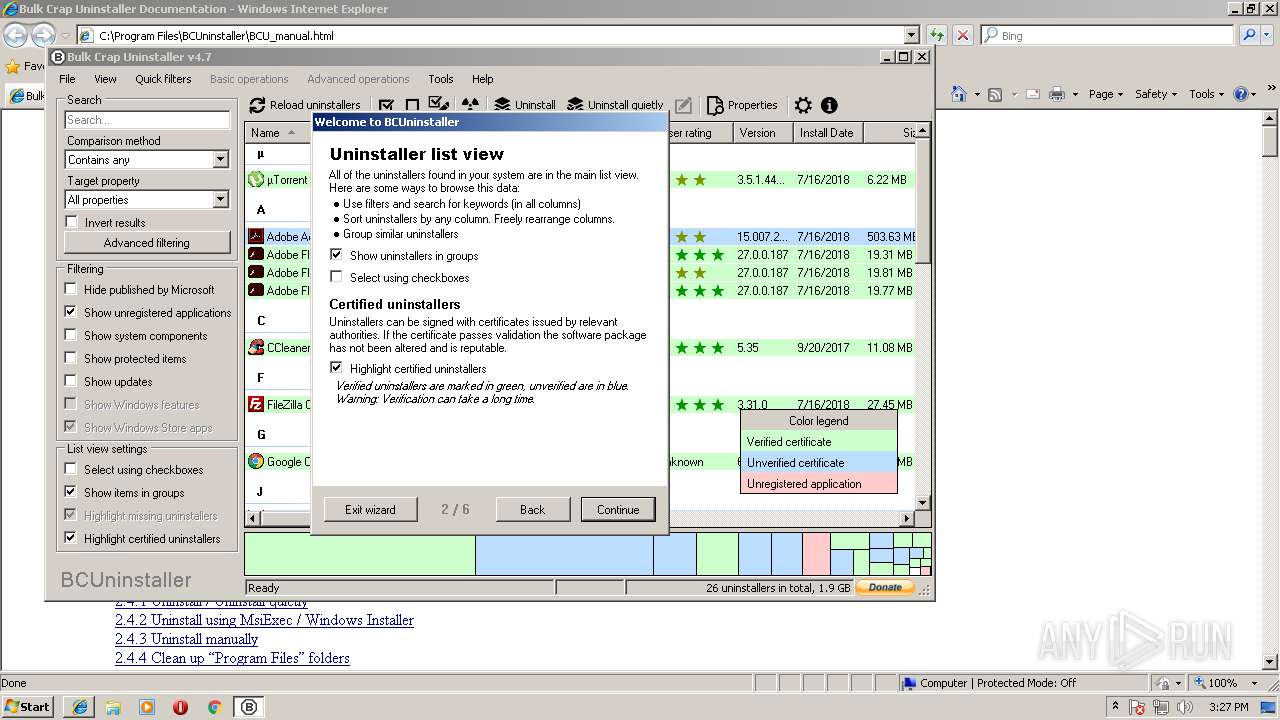Toggle Show protected items checkbox

click(x=70, y=358)
